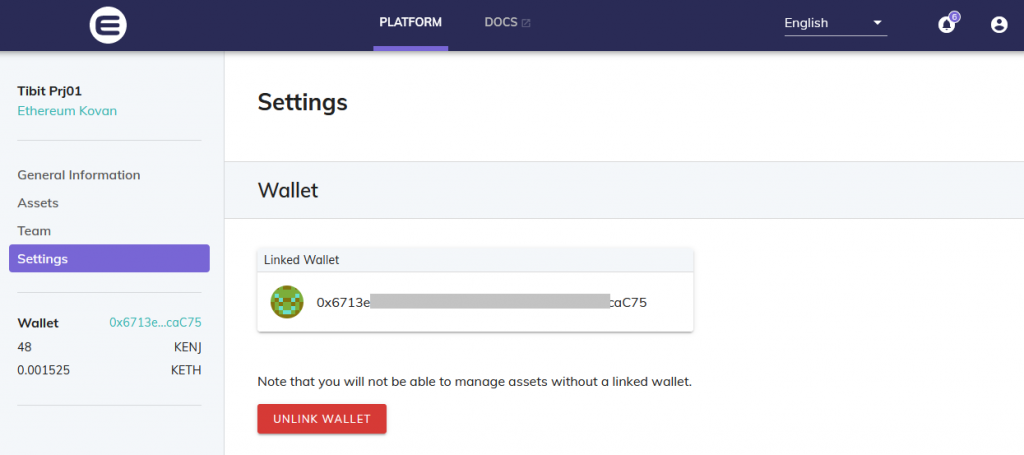Open General Information in the sidebar
This screenshot has width=1024, height=455.
pos(79,175)
